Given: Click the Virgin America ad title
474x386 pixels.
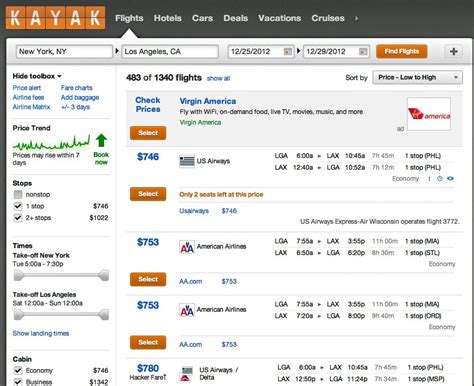Looking at the screenshot, I should [x=208, y=101].
